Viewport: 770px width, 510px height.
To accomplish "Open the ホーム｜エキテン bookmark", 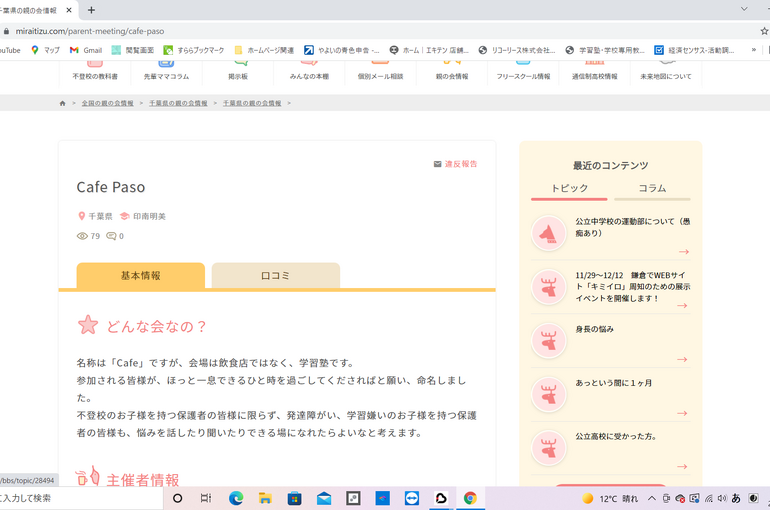I will (429, 50).
